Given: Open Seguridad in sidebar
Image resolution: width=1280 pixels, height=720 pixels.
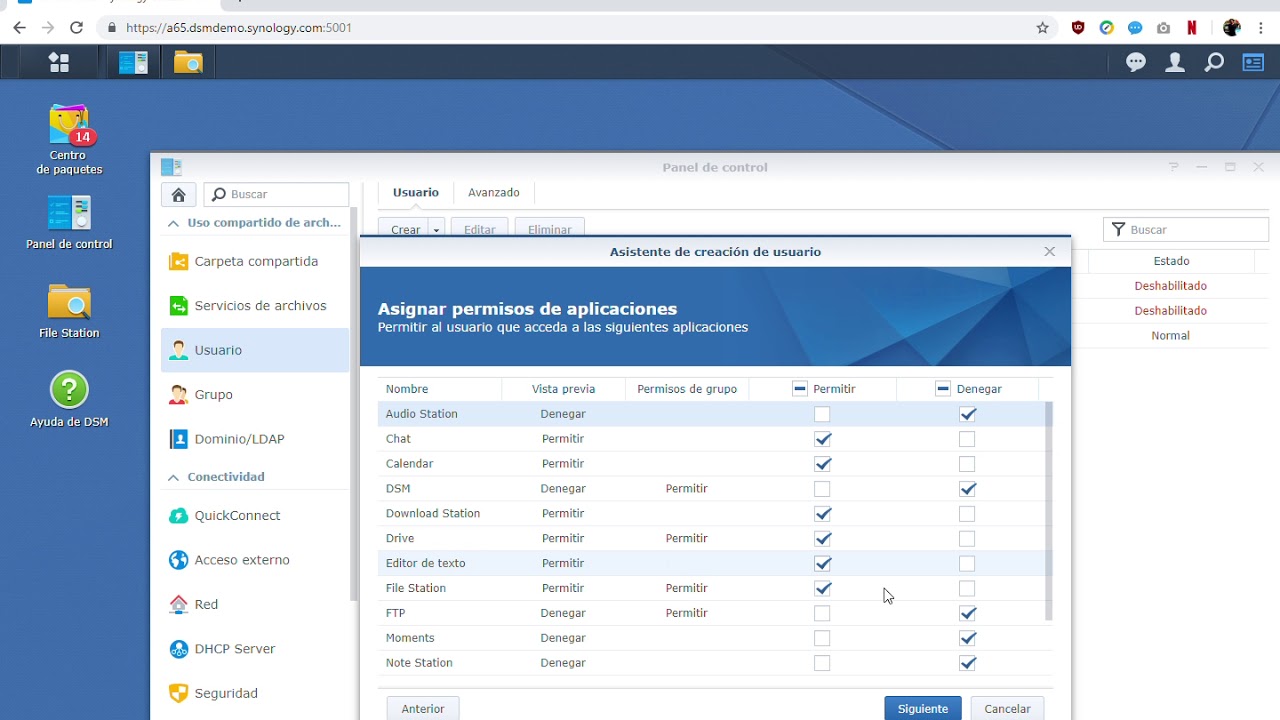Looking at the screenshot, I should coord(255,692).
